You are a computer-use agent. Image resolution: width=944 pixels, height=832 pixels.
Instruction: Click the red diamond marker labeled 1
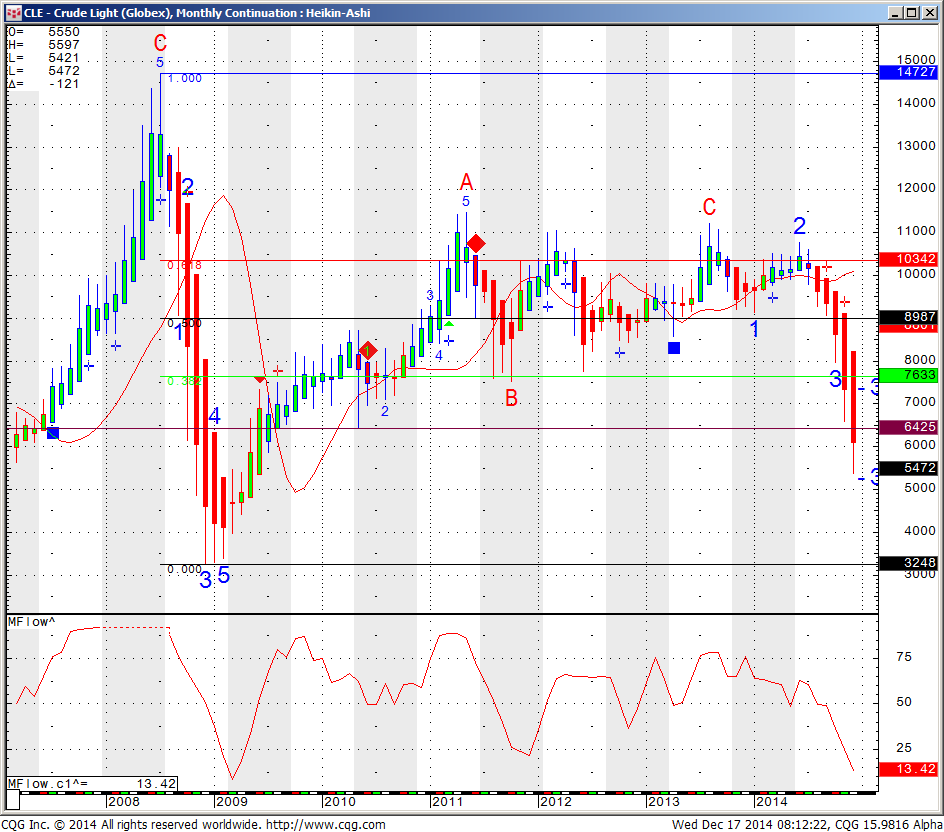point(368,351)
